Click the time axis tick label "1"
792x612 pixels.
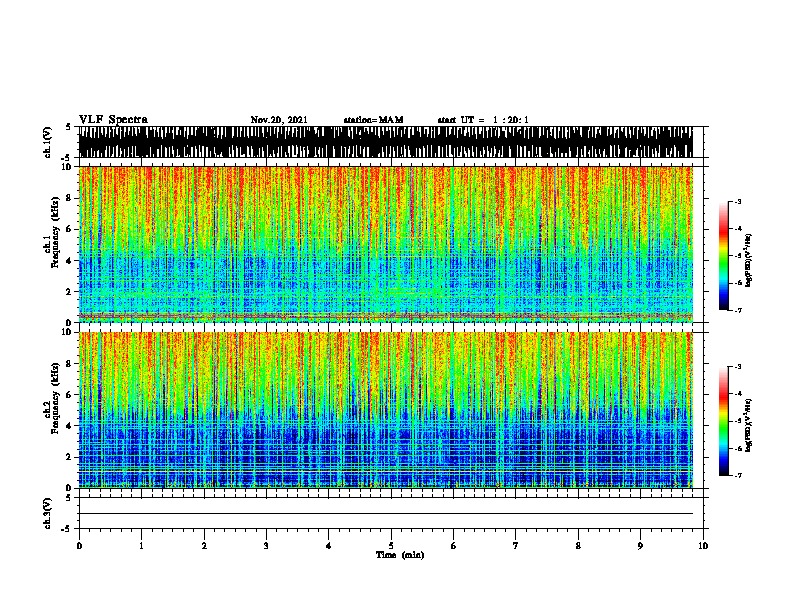(x=141, y=546)
